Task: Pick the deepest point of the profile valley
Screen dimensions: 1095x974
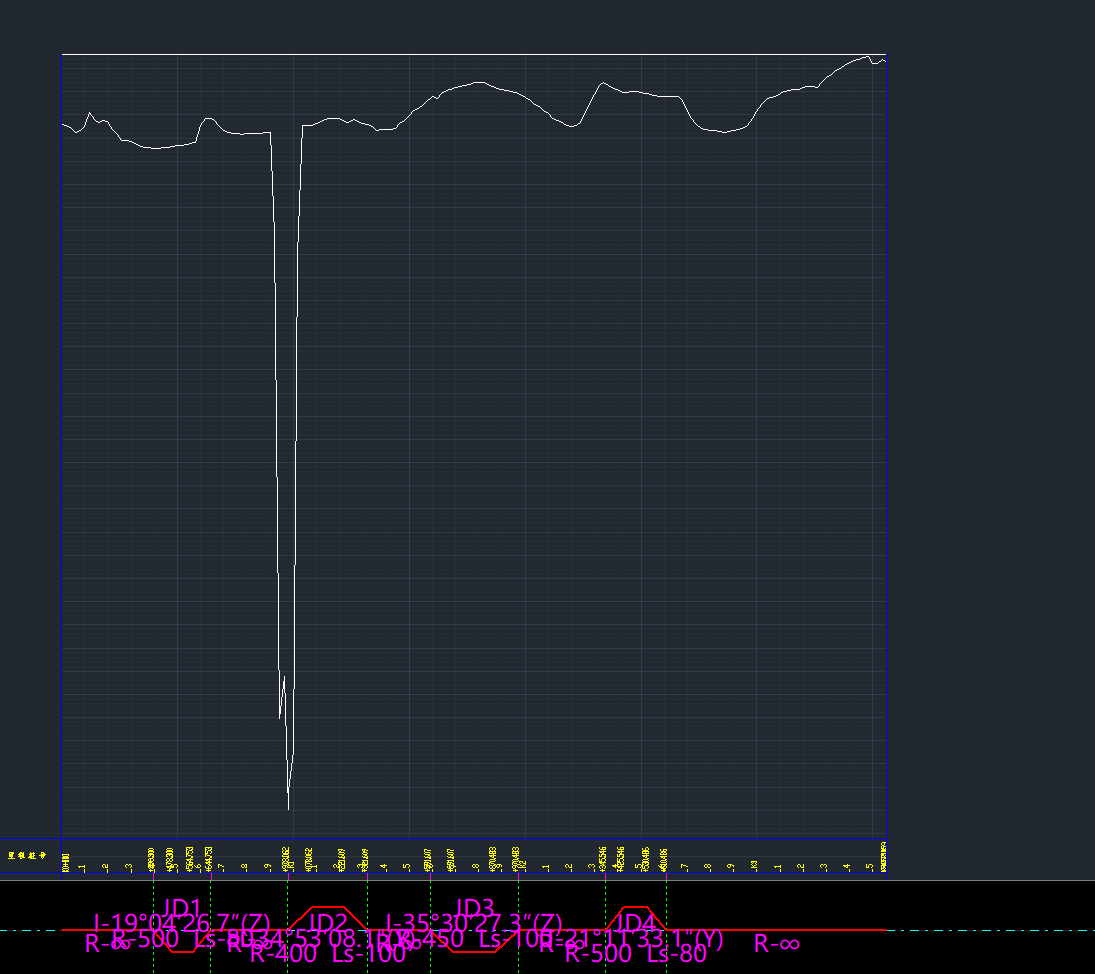Action: tap(289, 808)
